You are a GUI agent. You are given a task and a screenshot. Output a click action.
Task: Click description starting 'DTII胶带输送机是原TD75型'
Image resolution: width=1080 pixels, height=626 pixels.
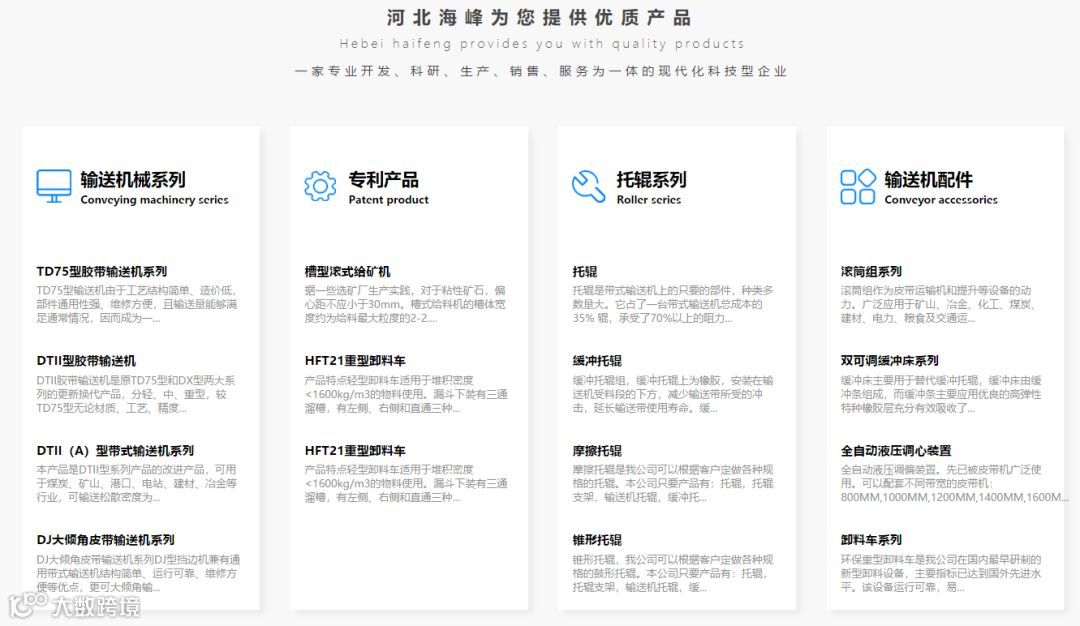[136, 394]
